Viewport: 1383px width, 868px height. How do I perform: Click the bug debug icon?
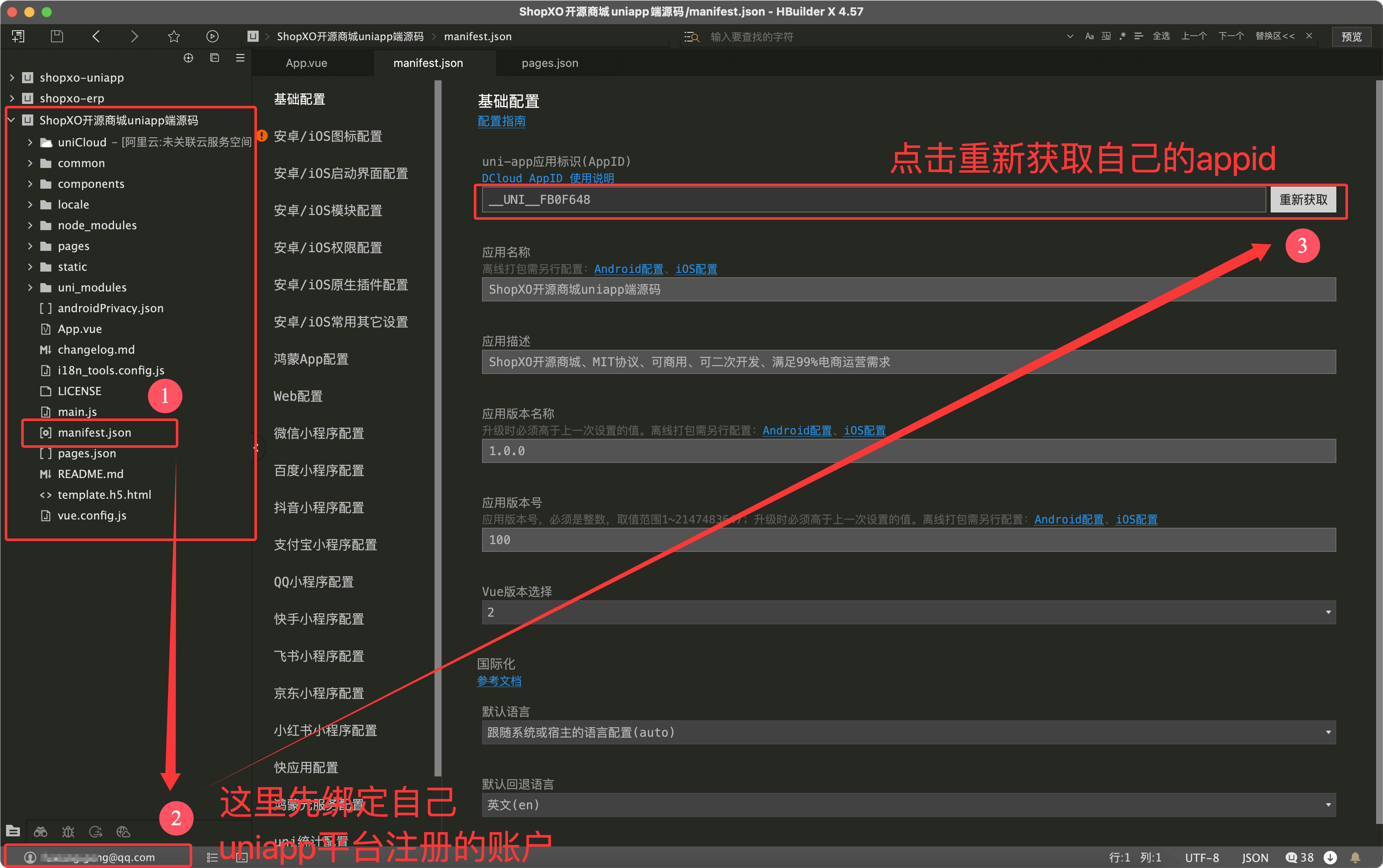click(x=68, y=831)
